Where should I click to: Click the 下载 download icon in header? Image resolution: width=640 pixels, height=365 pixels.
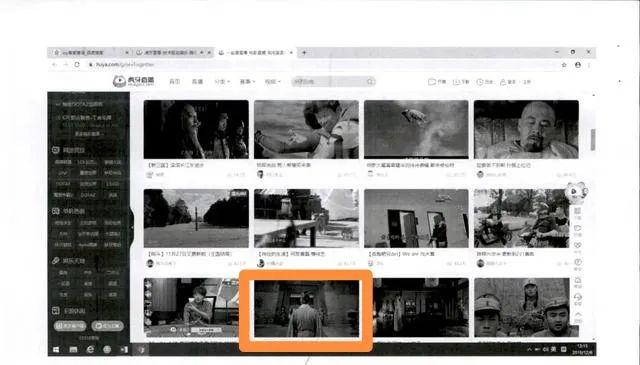(x=456, y=82)
